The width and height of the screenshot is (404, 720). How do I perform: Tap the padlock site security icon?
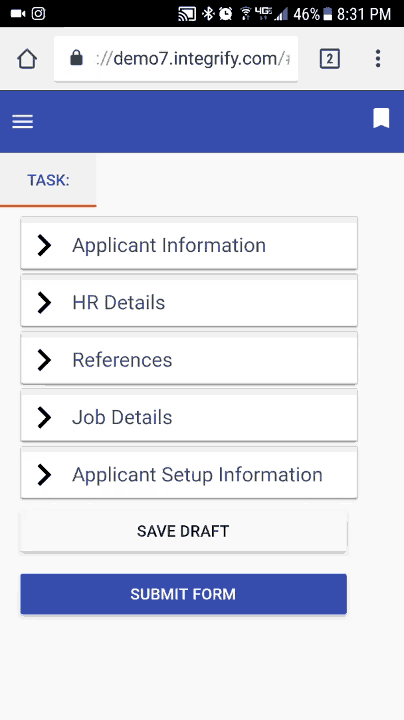[x=76, y=58]
